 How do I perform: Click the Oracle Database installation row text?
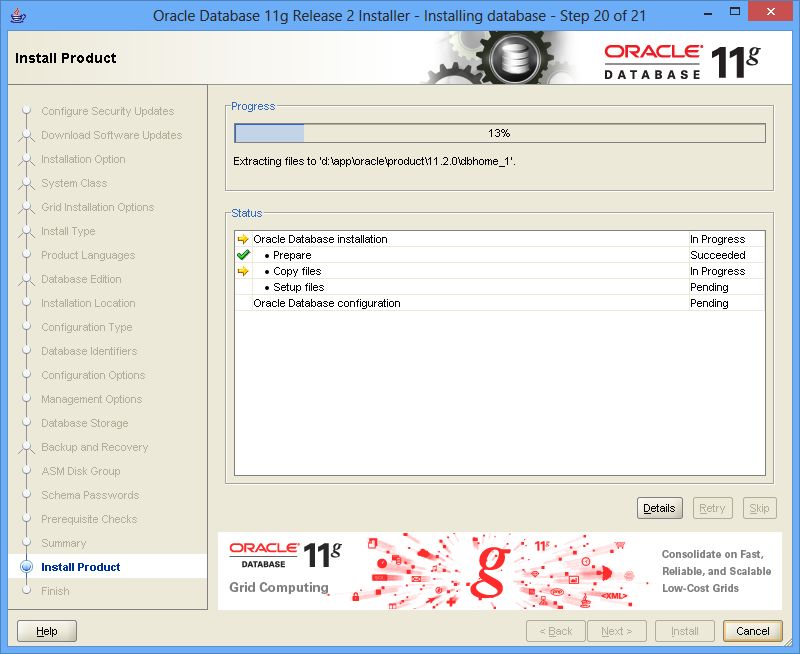320,239
